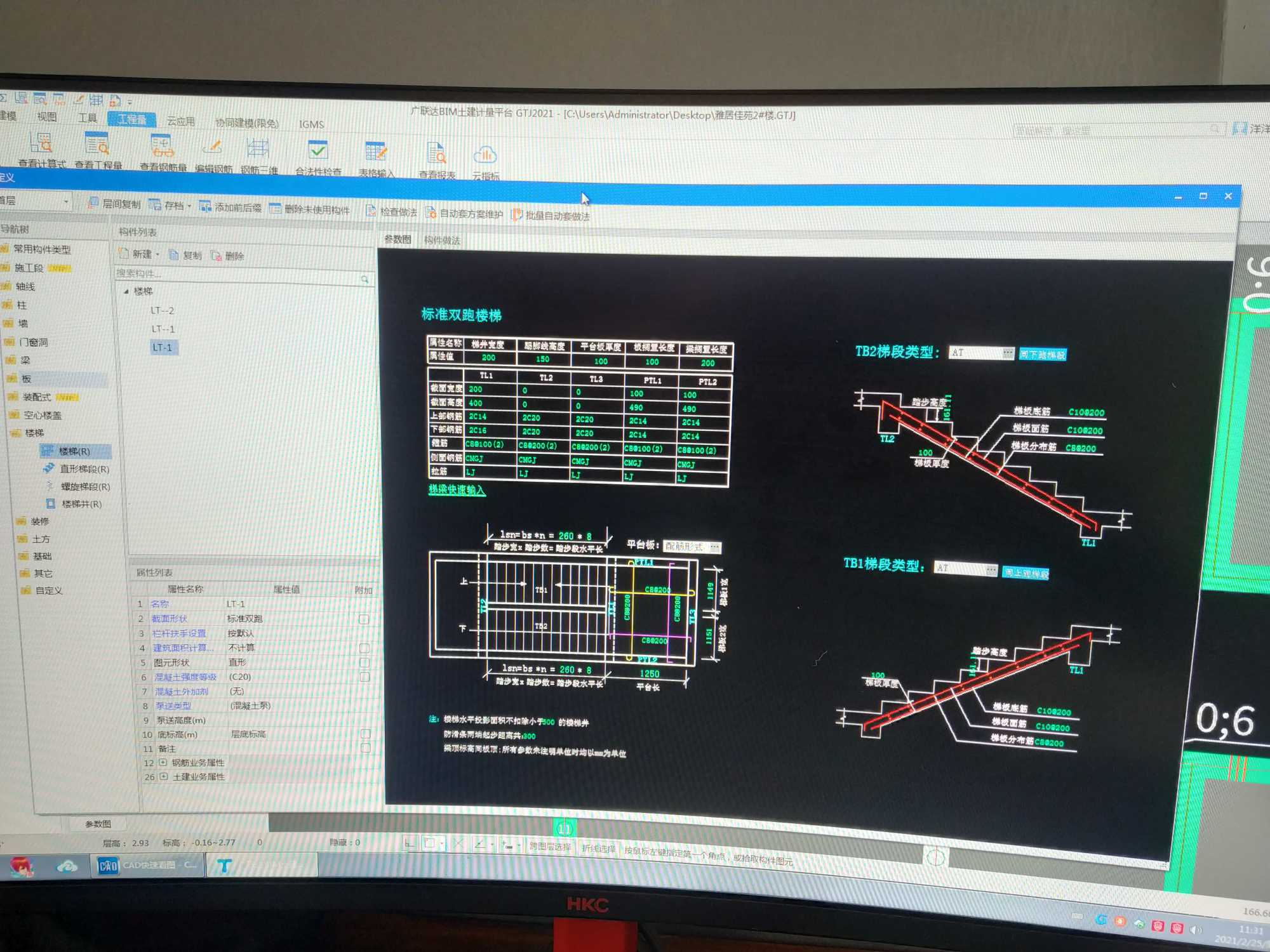Click the search magnifier in 搜索构件 box
Viewport: 1270px width, 952px height.
click(364, 279)
